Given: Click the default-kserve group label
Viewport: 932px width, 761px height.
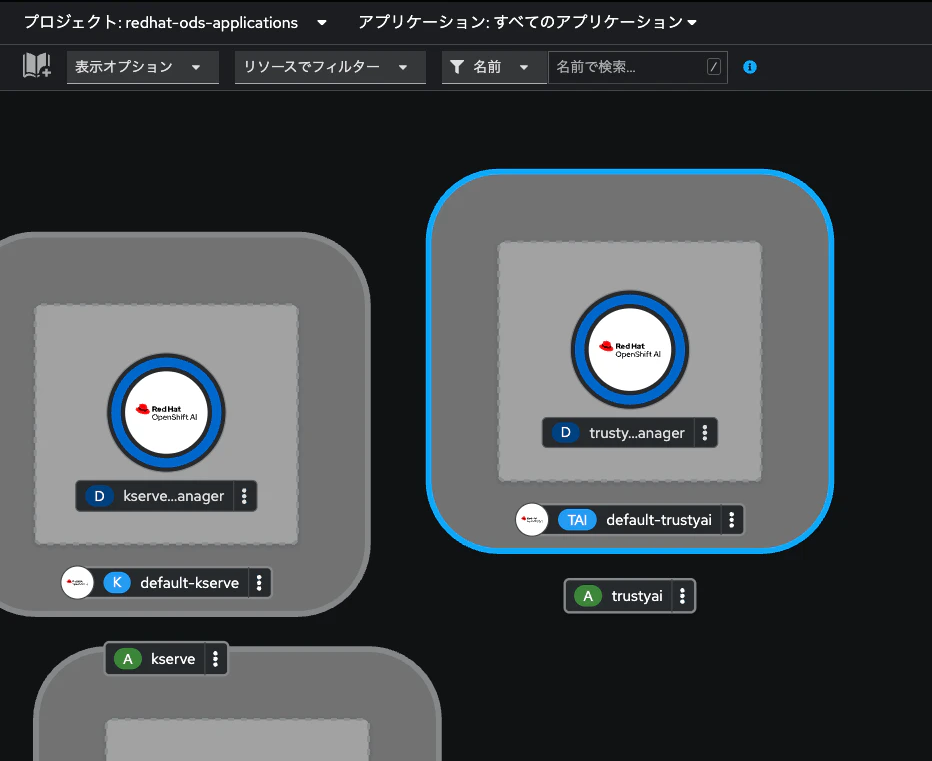Looking at the screenshot, I should click(190, 583).
